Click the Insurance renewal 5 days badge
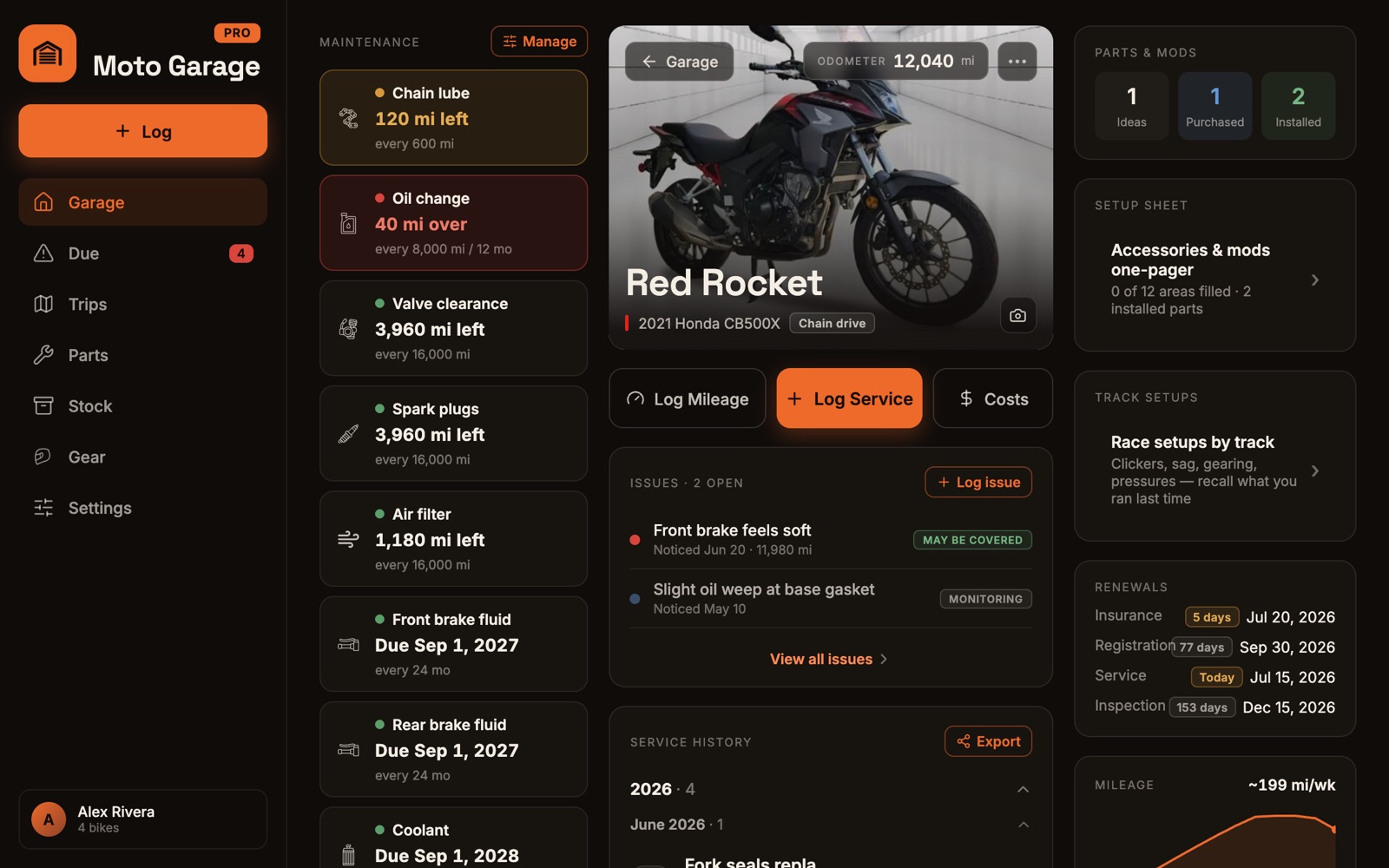This screenshot has height=868, width=1389. click(1211, 617)
